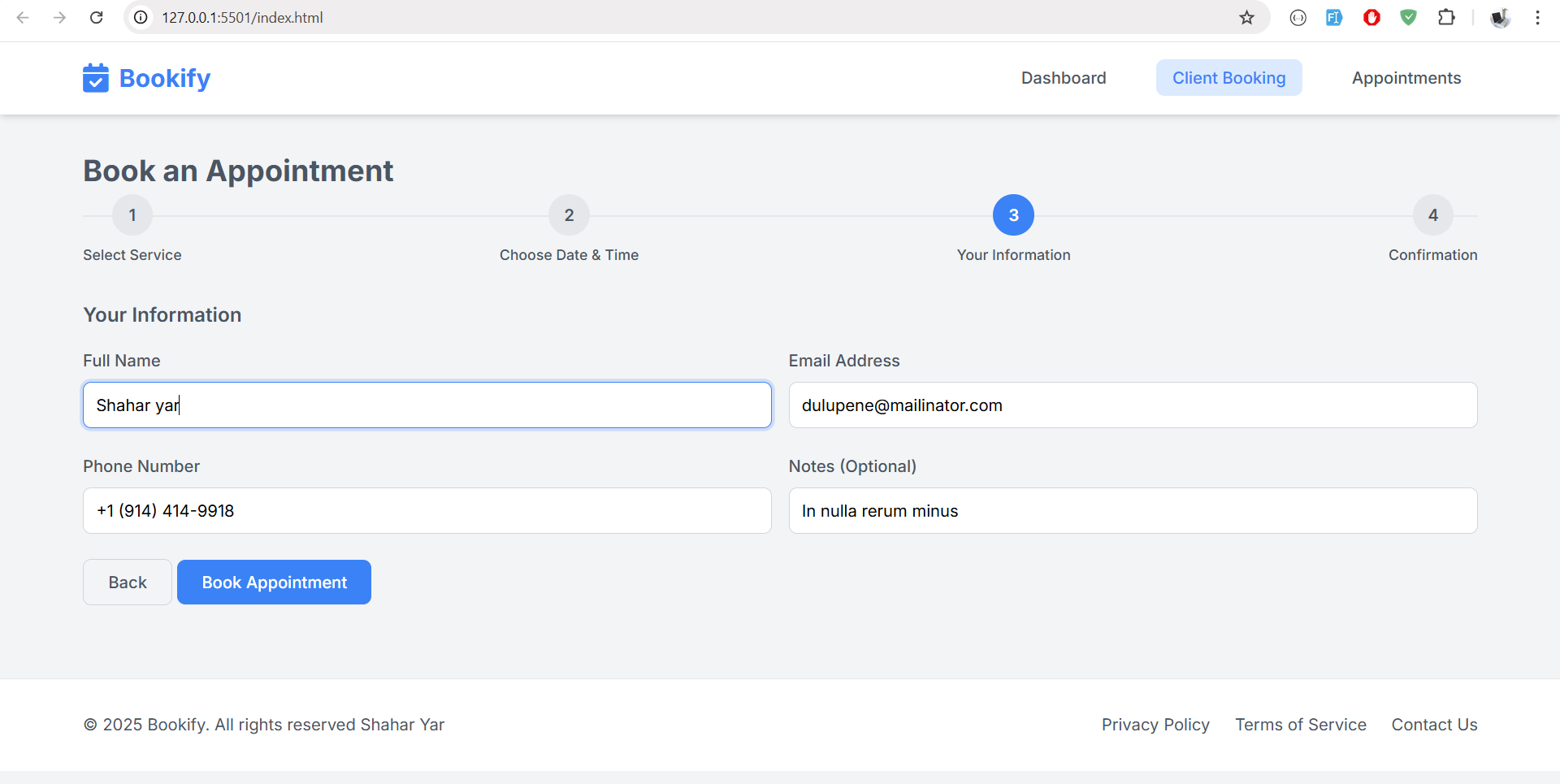1560x784 pixels.
Task: Select the Client Booking nav tab
Action: click(x=1228, y=78)
